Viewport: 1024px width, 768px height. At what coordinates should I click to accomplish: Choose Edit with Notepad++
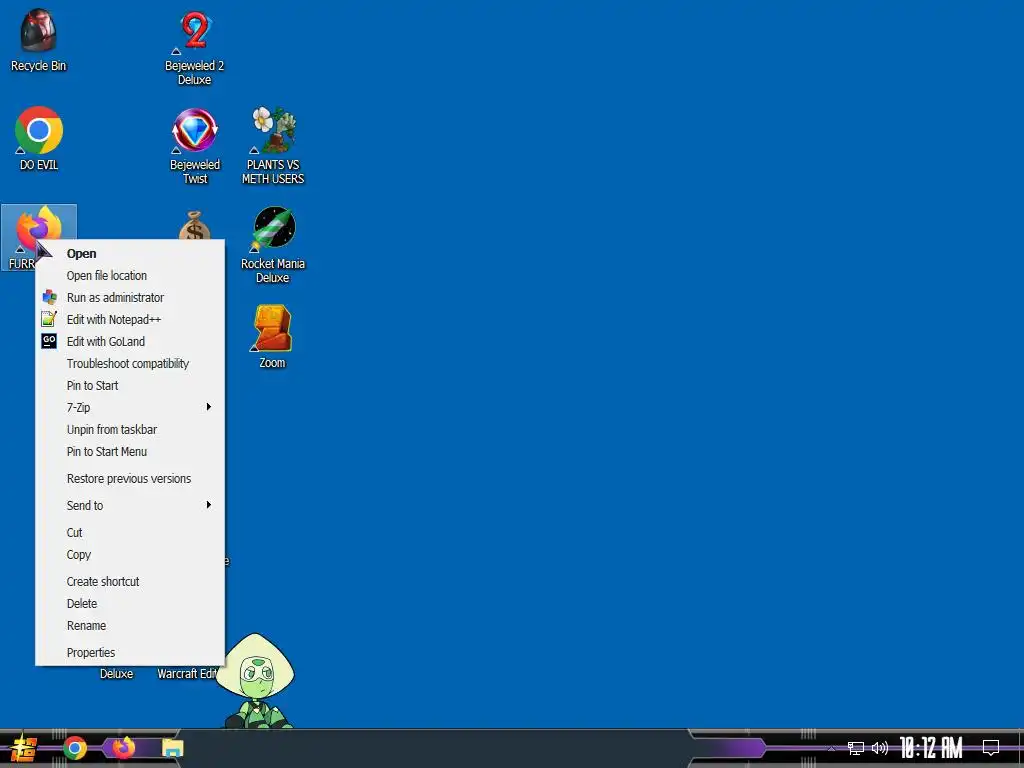coord(129,320)
